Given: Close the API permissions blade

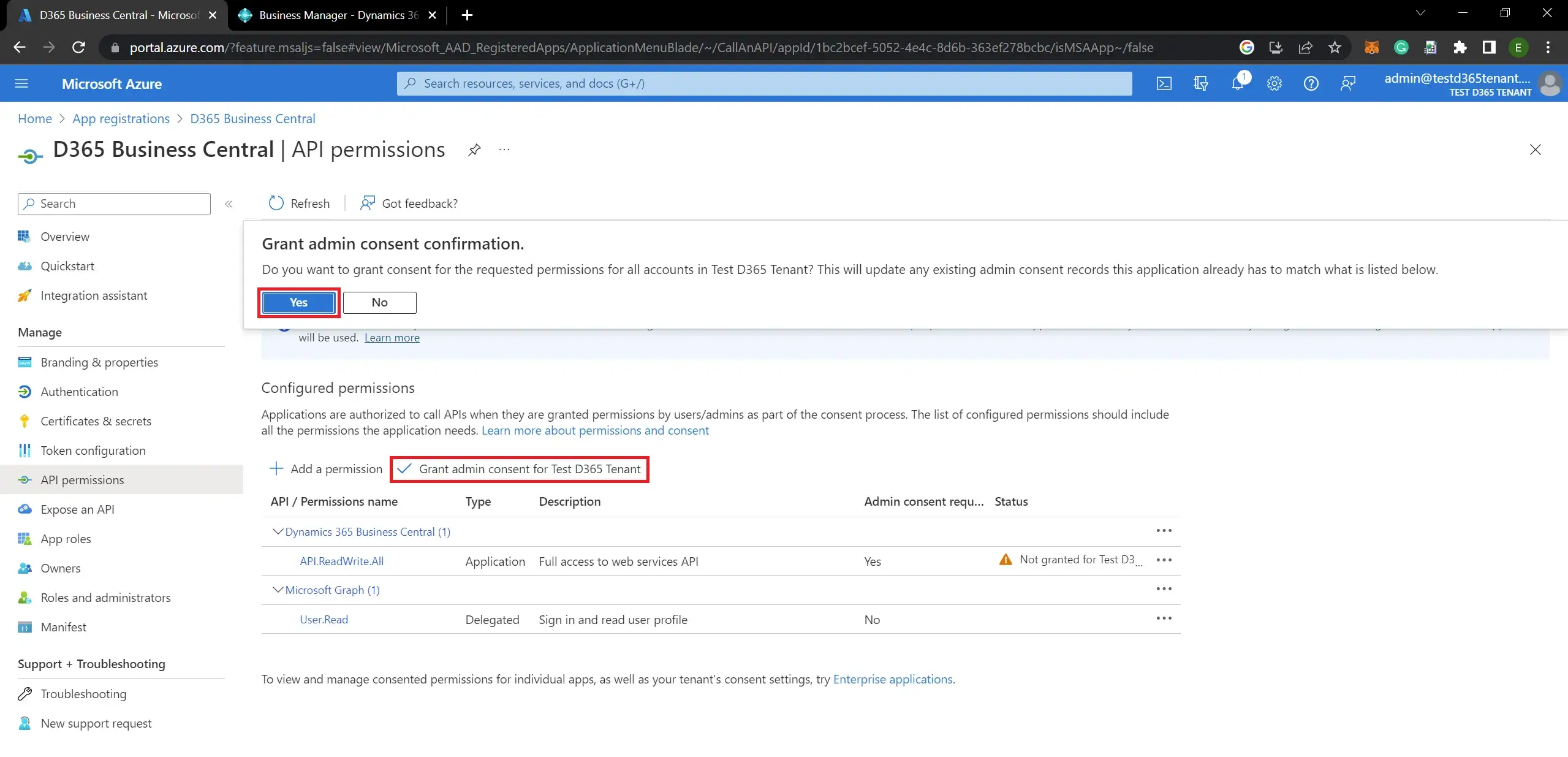Looking at the screenshot, I should tap(1535, 150).
